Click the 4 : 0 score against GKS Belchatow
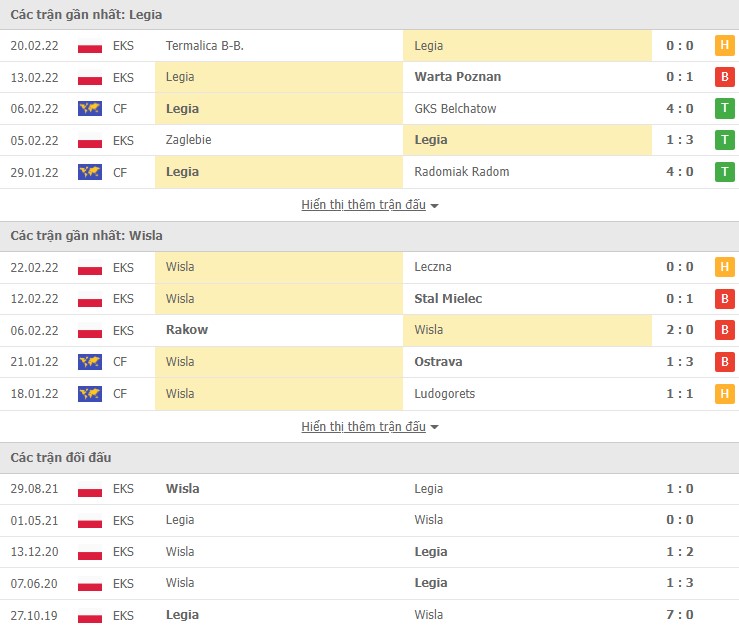This screenshot has height=628, width=739. tap(679, 109)
